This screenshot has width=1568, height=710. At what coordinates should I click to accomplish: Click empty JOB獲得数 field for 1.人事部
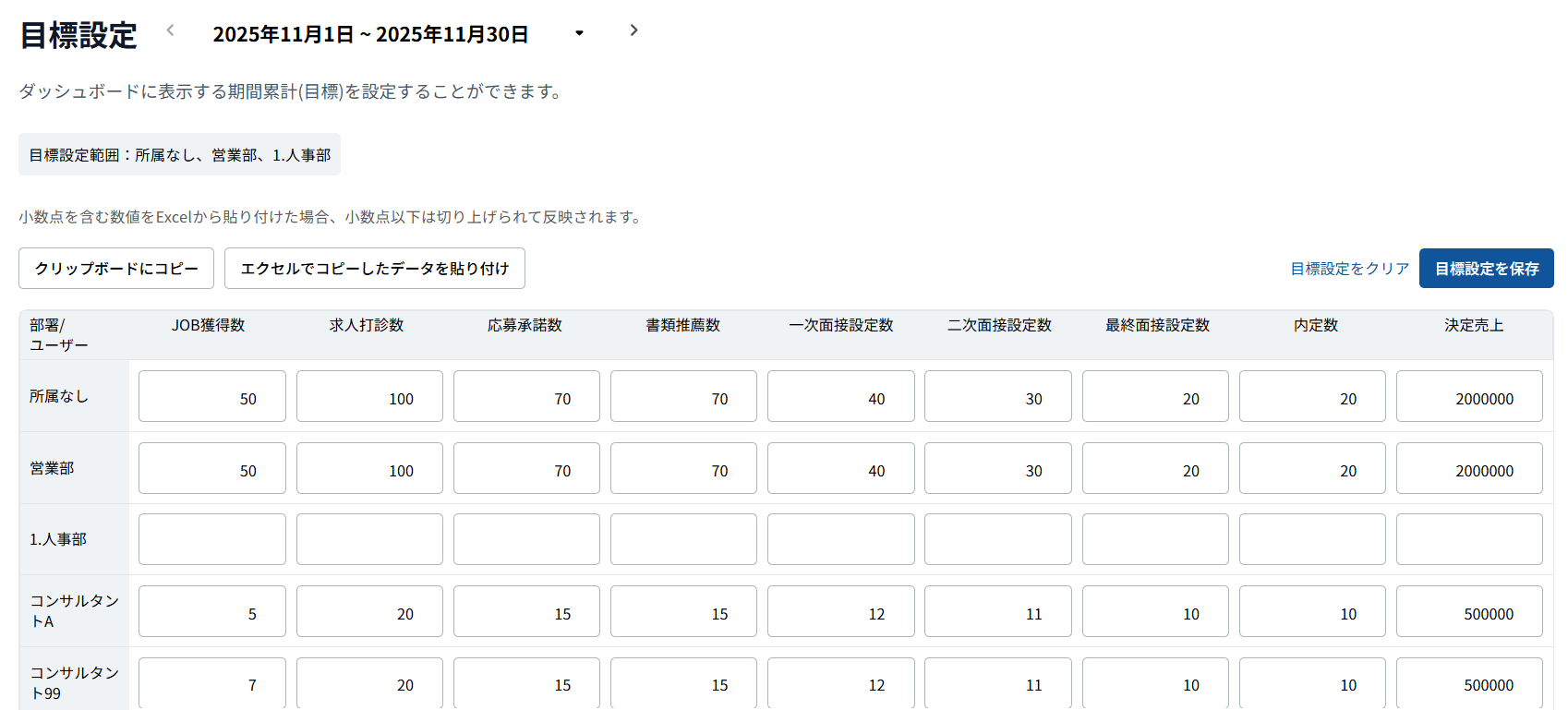[x=212, y=540]
